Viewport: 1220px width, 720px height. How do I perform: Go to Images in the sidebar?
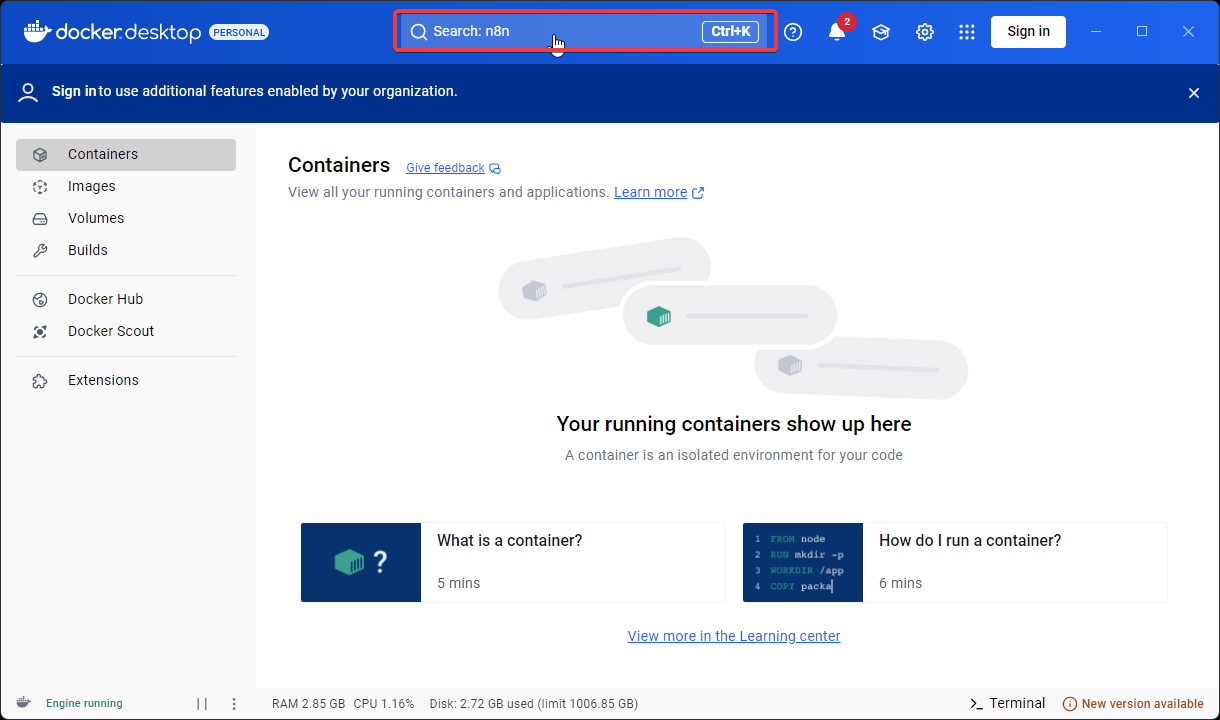(126, 187)
